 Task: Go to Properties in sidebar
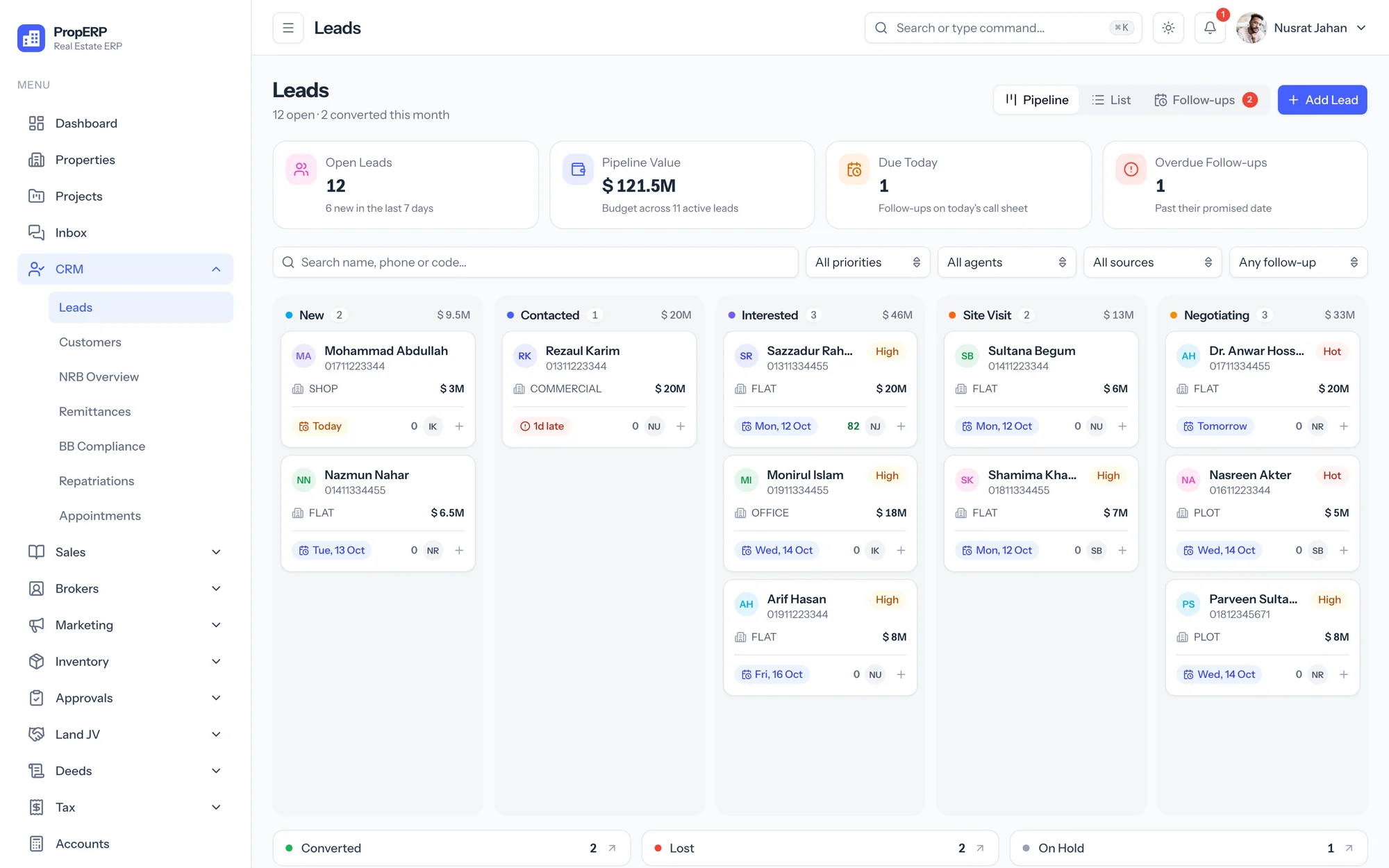125,160
